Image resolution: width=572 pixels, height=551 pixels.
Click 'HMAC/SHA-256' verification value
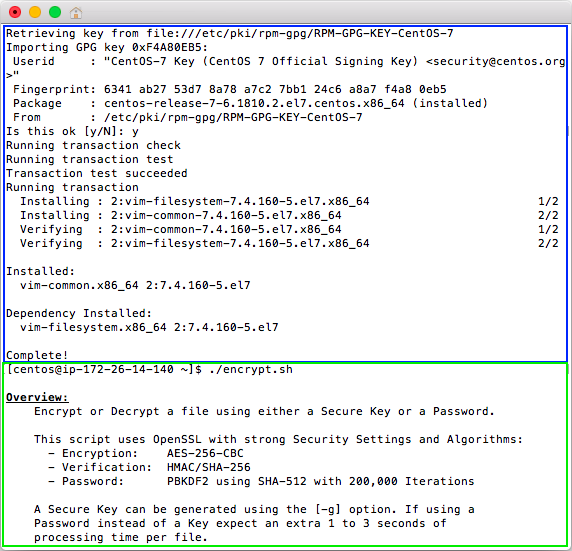point(209,467)
